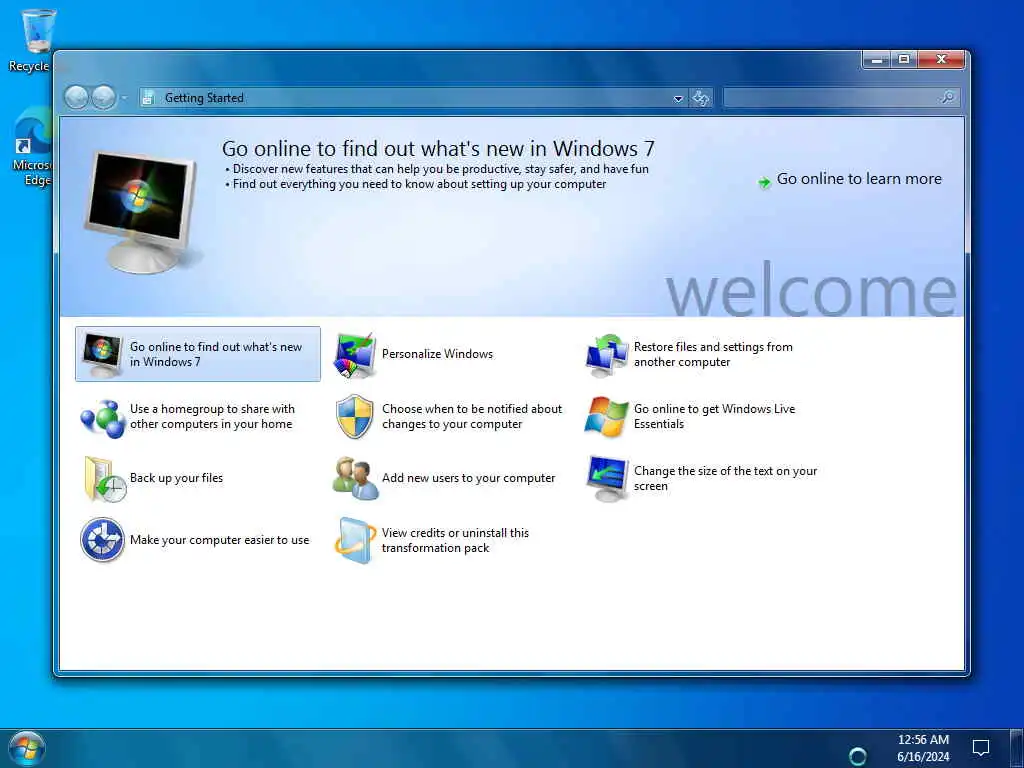Click the green arrow beside Go online to learn more

(x=763, y=182)
